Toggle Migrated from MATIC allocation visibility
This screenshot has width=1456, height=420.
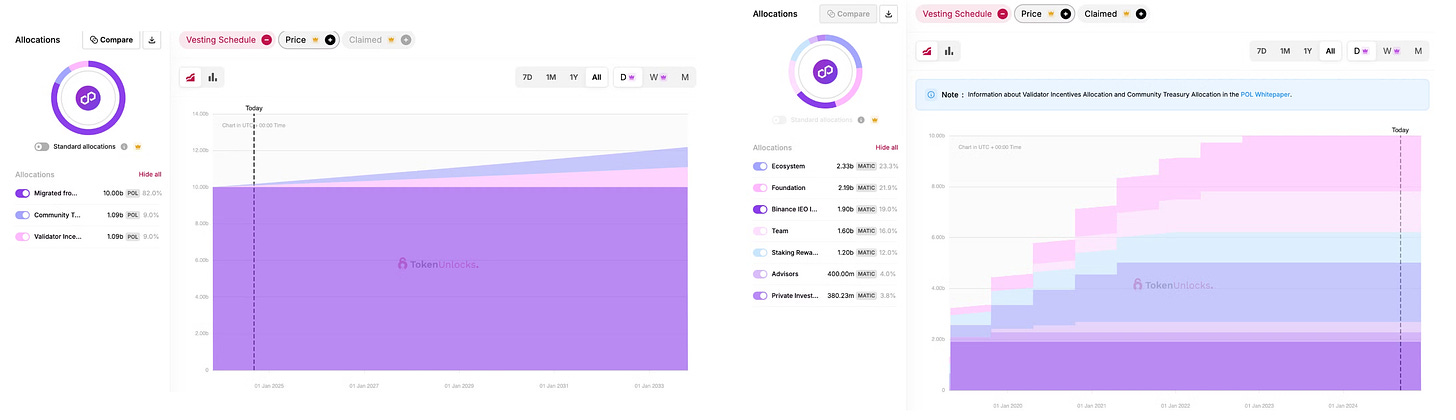pos(22,193)
